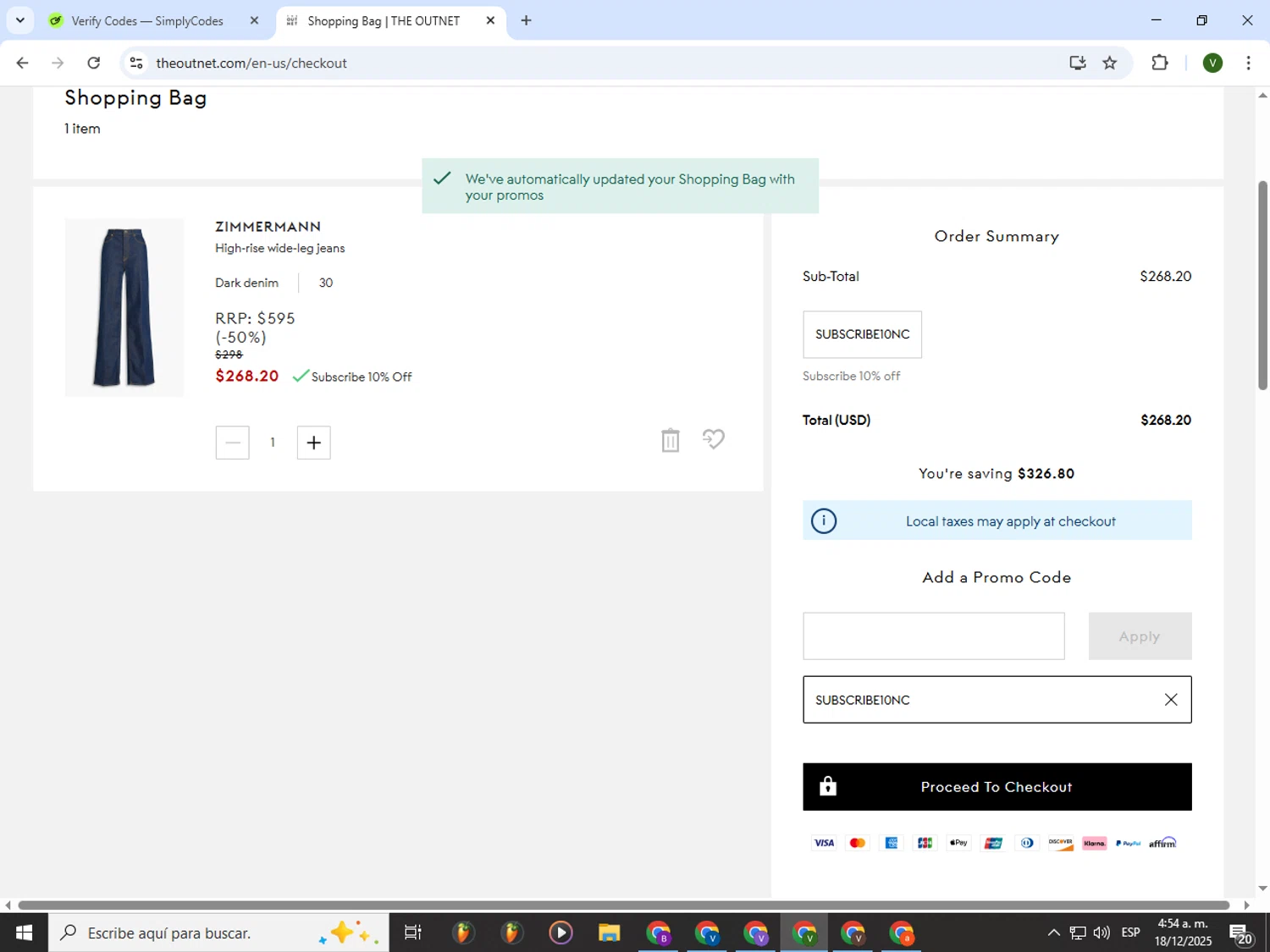The height and width of the screenshot is (952, 1270).
Task: Open File Explorer from the taskbar
Action: coord(609,933)
